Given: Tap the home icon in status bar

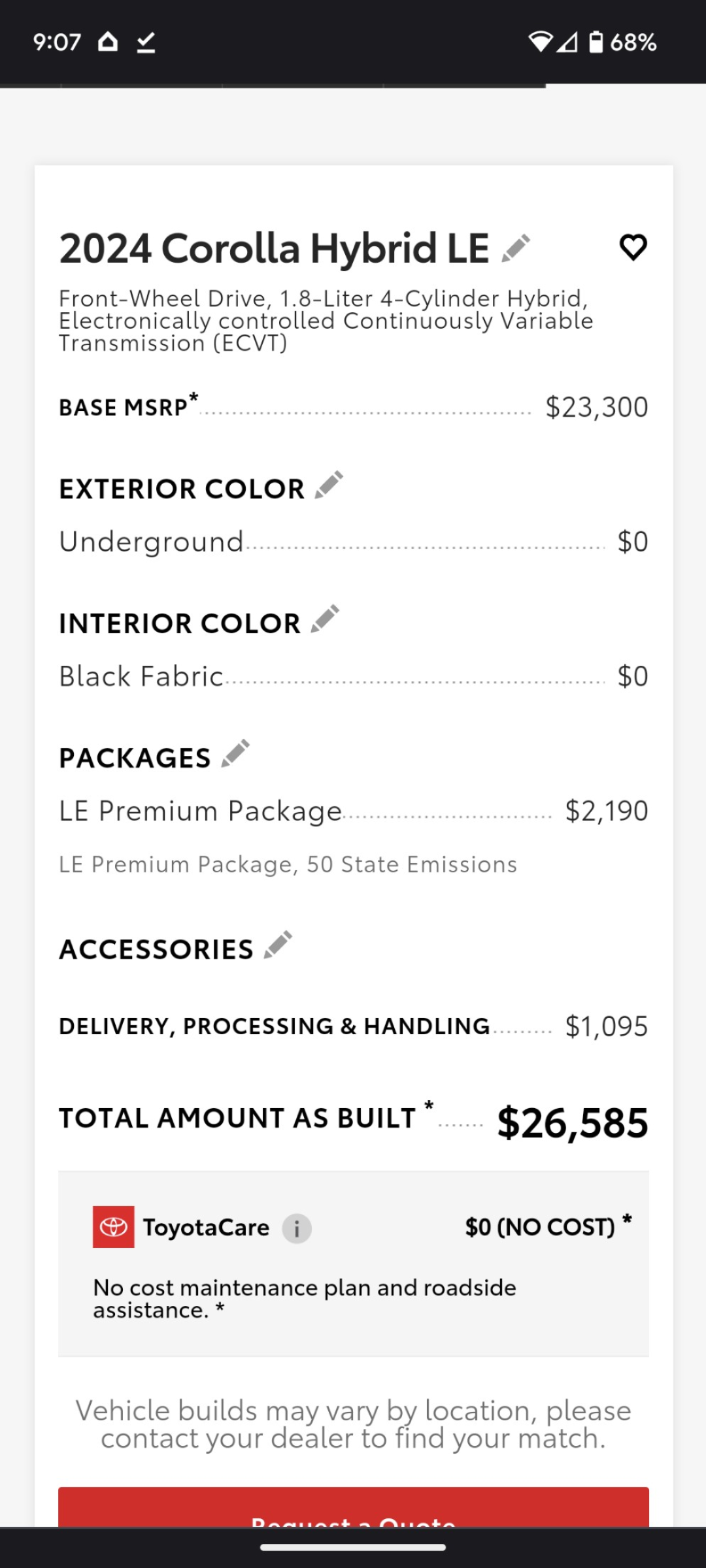Looking at the screenshot, I should 108,42.
